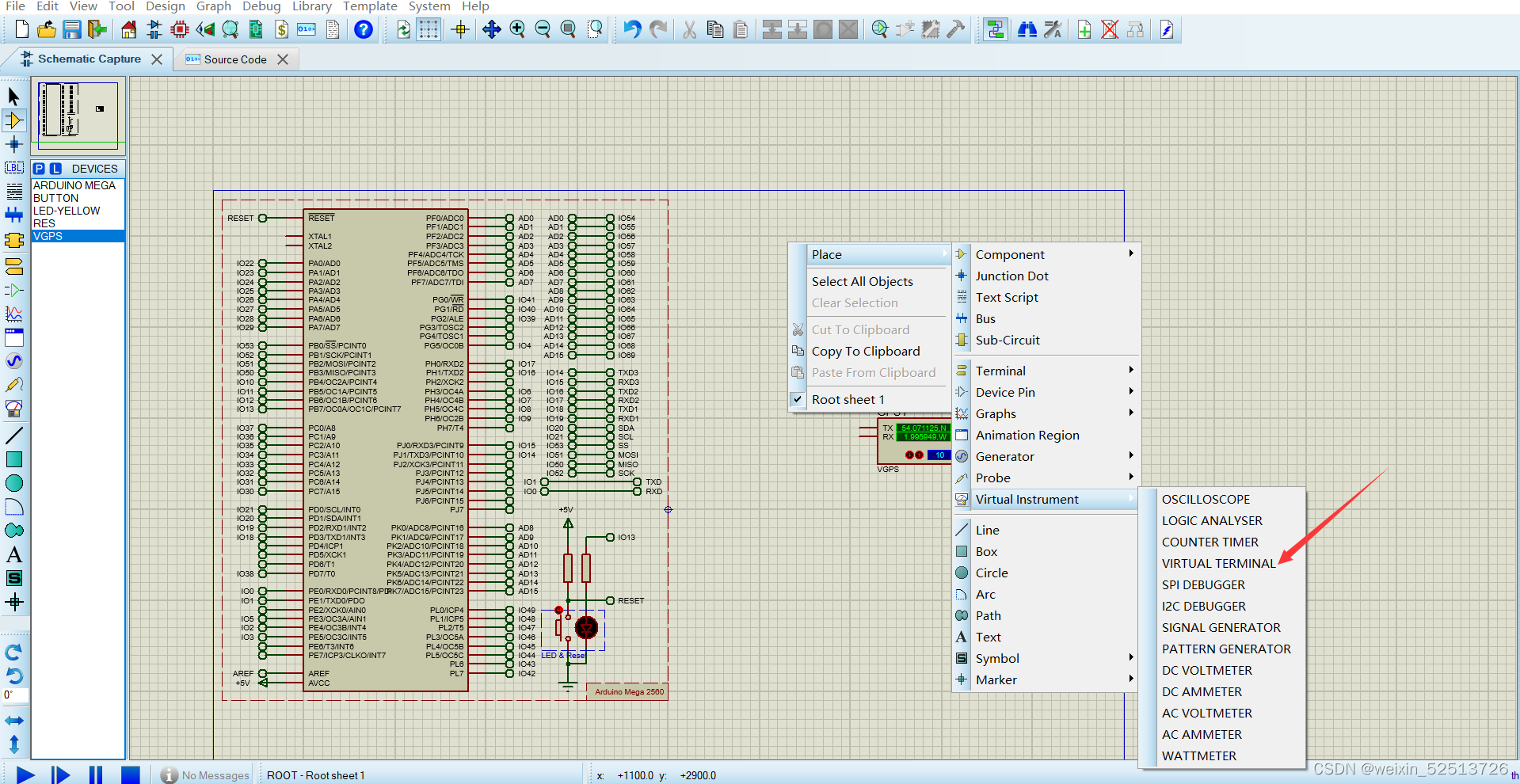Image resolution: width=1520 pixels, height=784 pixels.
Task: Click the Save Project toolbar icon
Action: pos(72,30)
